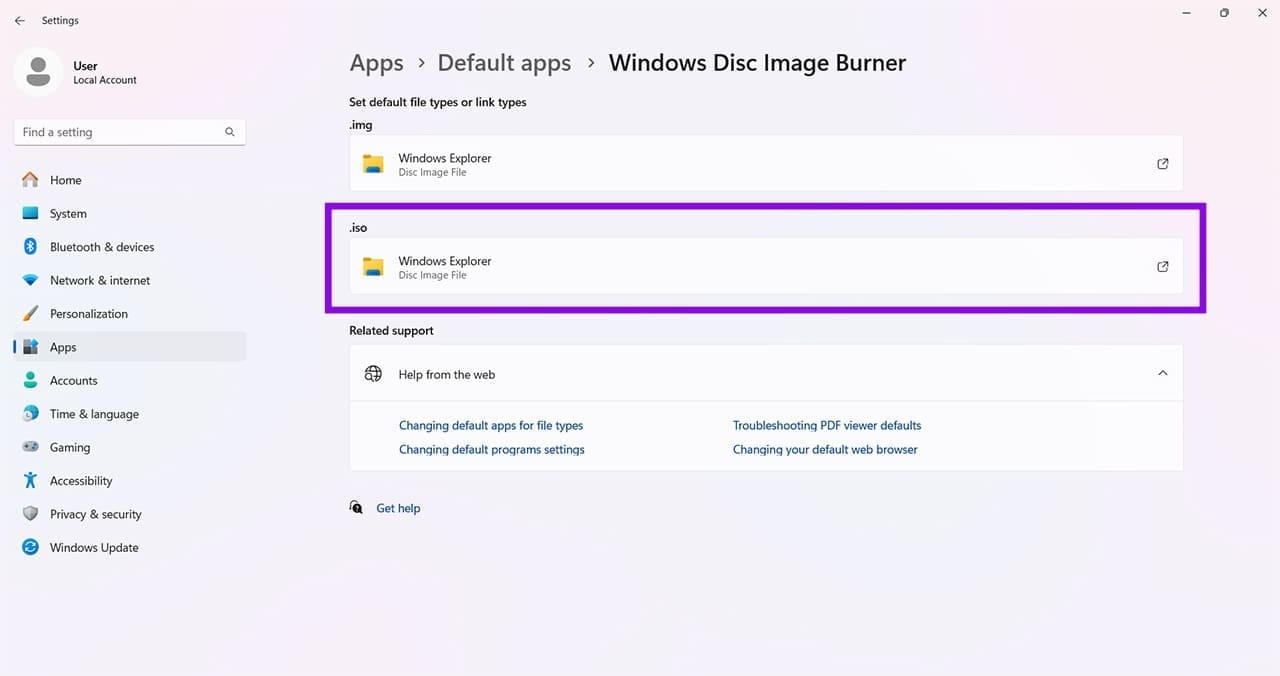This screenshot has height=676, width=1280.
Task: Click the Time & language globe icon
Action: pos(31,414)
